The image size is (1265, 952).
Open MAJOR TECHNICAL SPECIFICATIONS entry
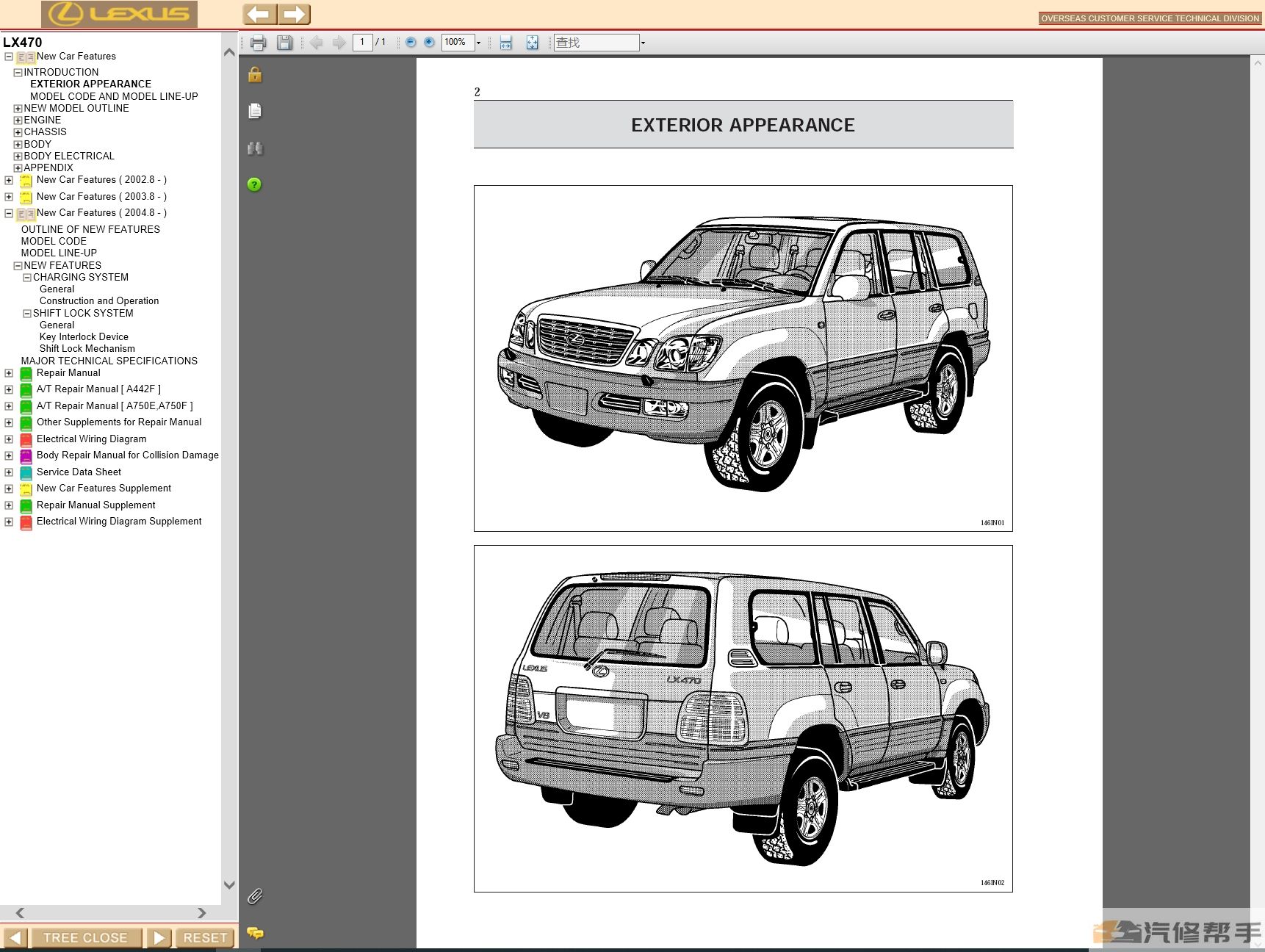point(109,361)
